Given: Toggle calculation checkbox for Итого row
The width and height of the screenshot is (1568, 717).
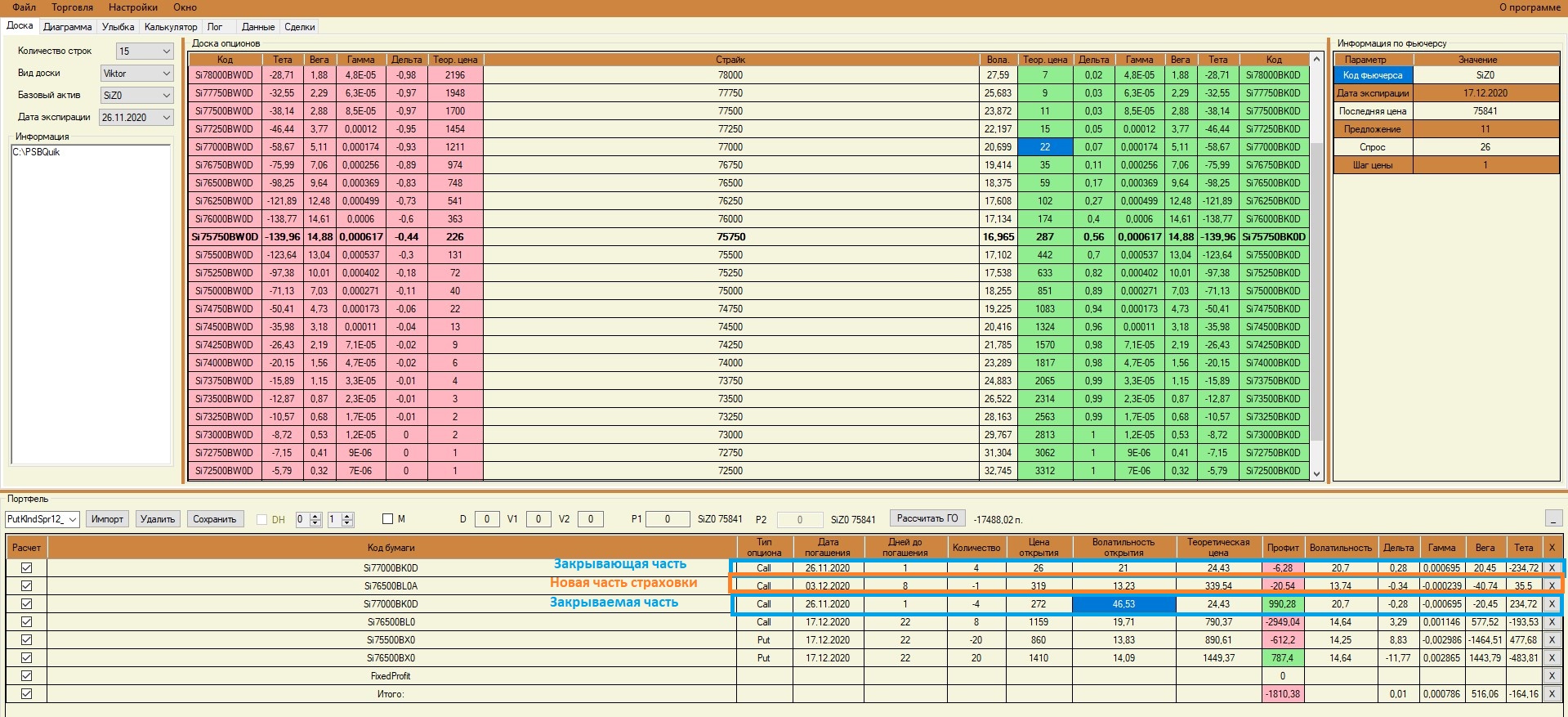Looking at the screenshot, I should [26, 693].
